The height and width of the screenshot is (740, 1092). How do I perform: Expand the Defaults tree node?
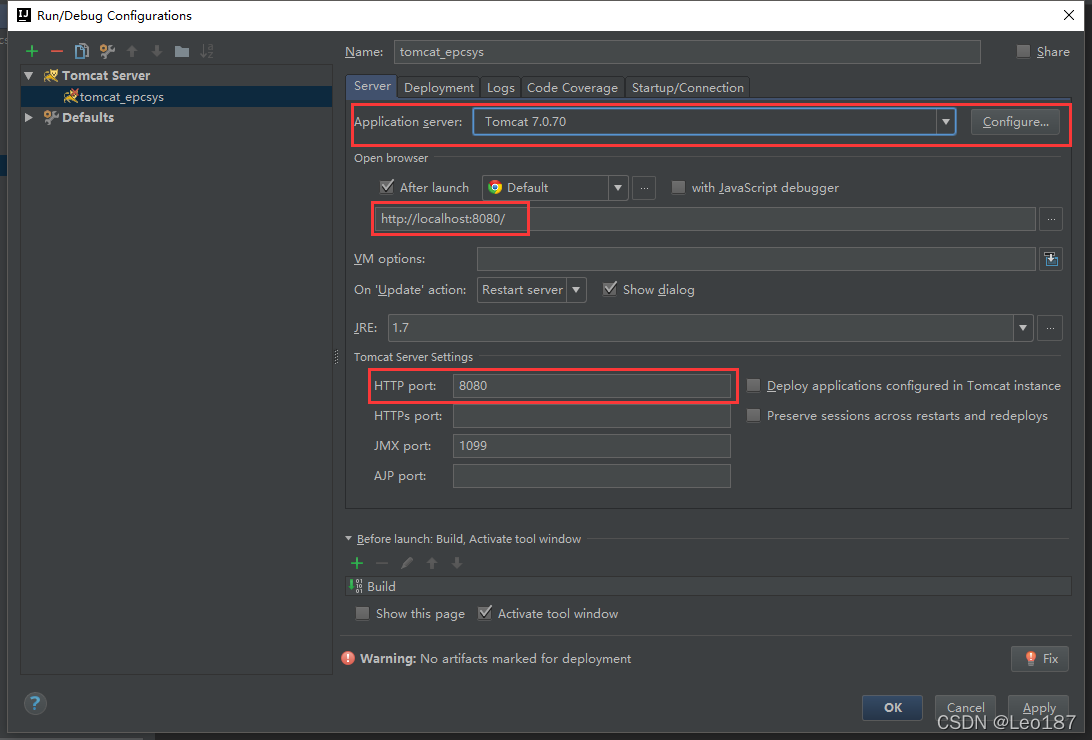tap(29, 117)
